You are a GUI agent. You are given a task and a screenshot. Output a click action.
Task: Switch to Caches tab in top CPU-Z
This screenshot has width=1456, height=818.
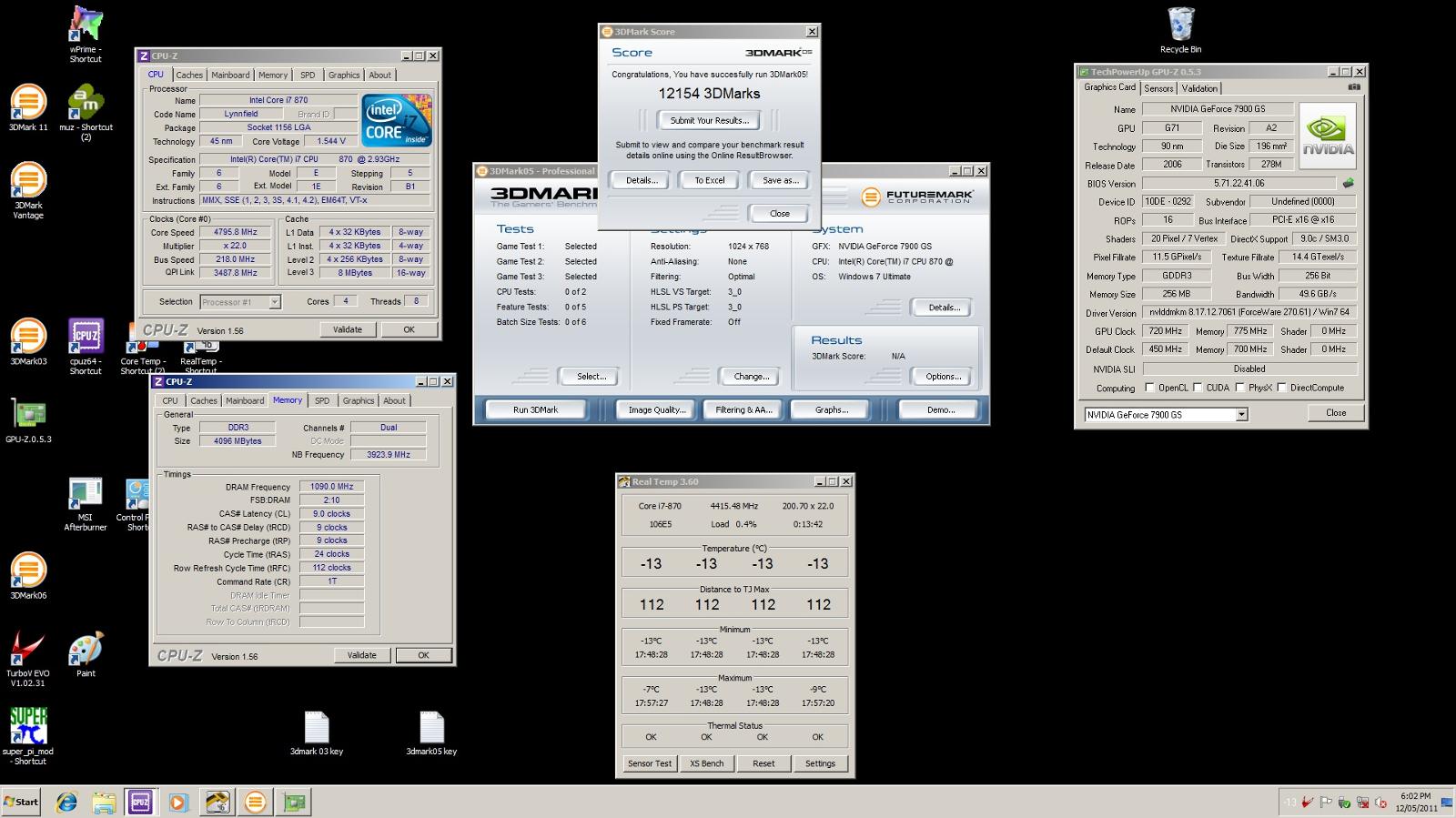[x=189, y=76]
